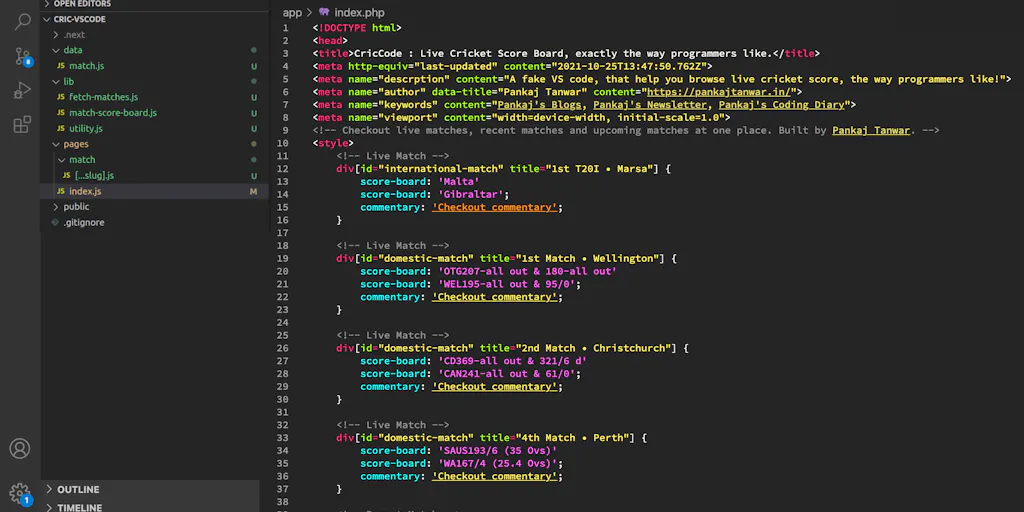
Task: Open [...slug].js file
Action: point(95,176)
